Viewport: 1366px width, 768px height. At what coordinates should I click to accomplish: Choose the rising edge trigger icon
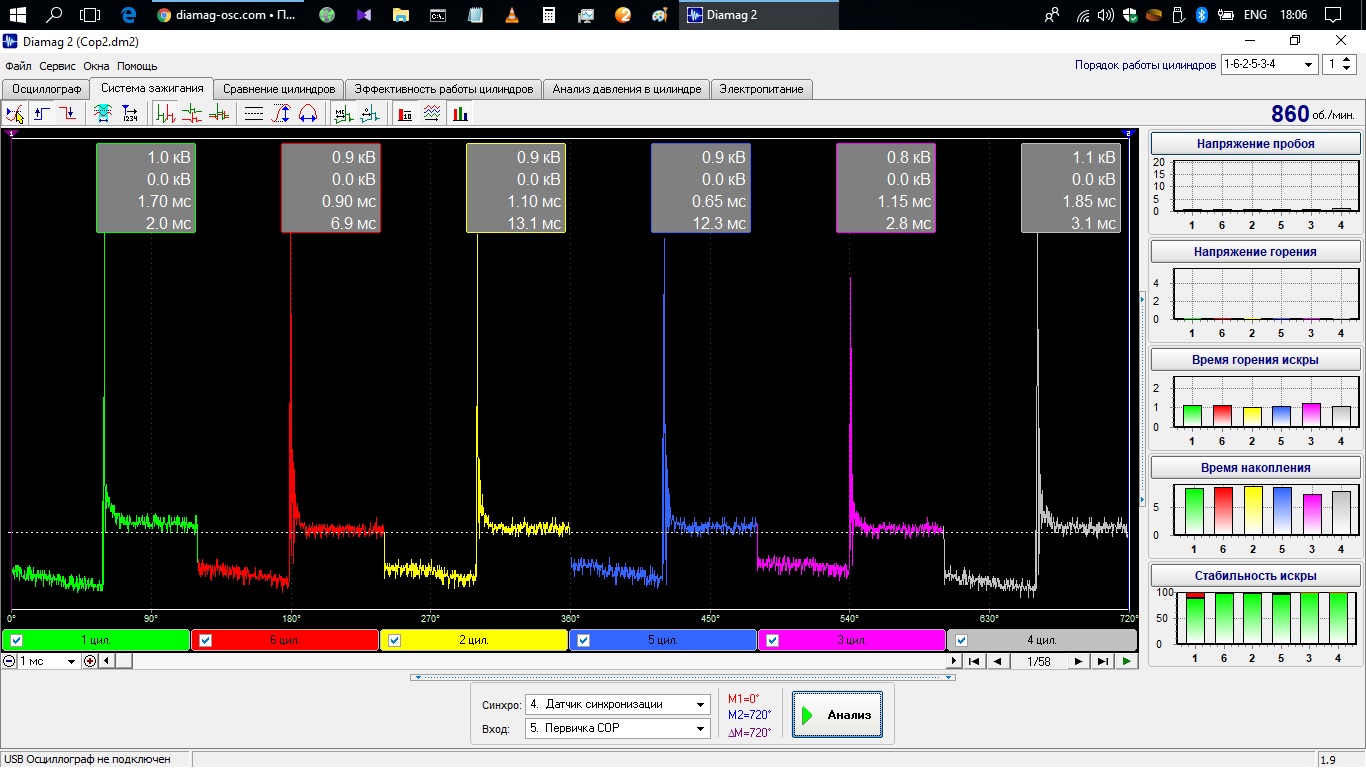point(42,113)
